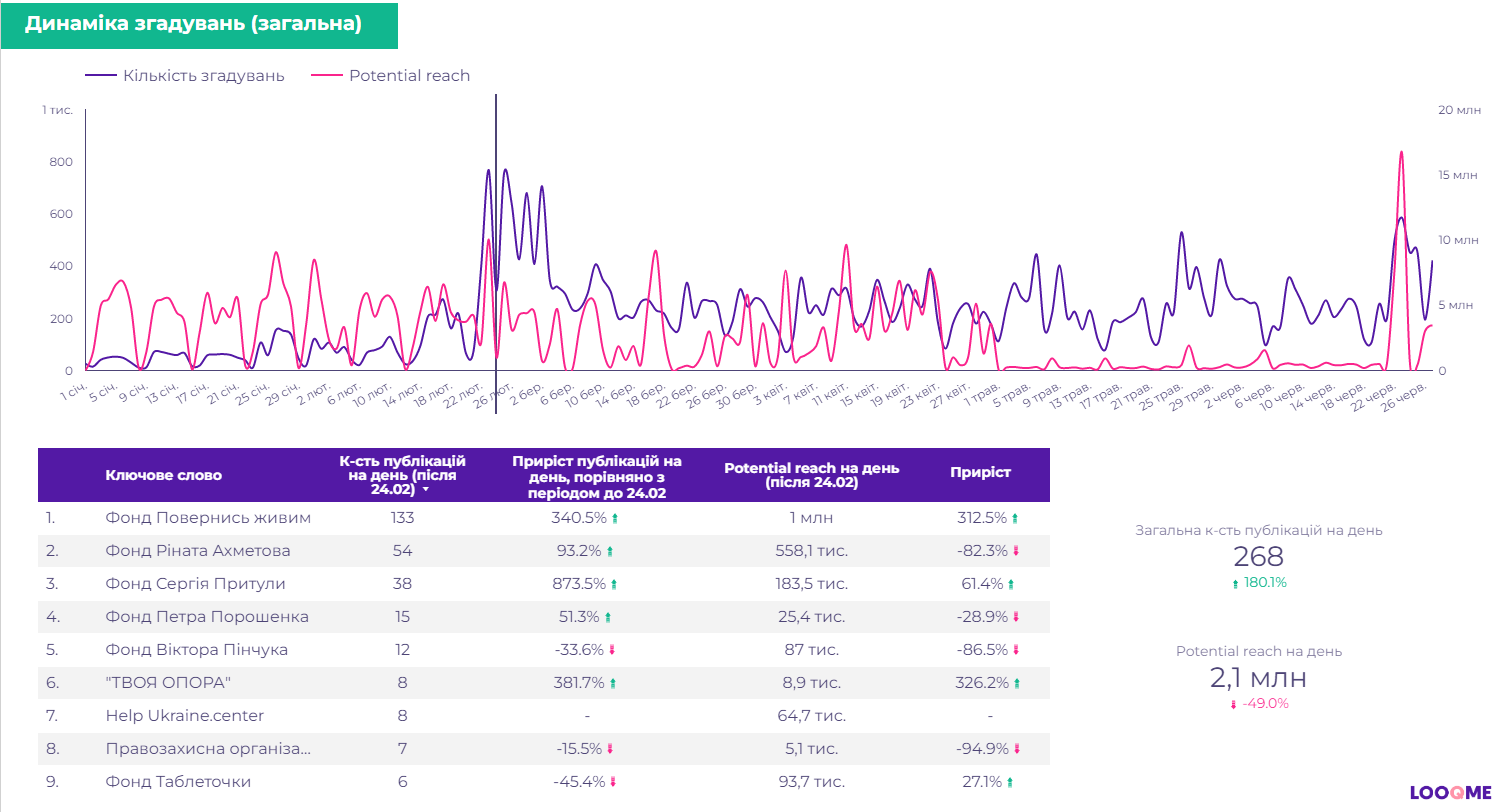Viewport: 1496px width, 812px height.
Task: Click the green up arrow beside 51.3%
Action: (x=607, y=617)
